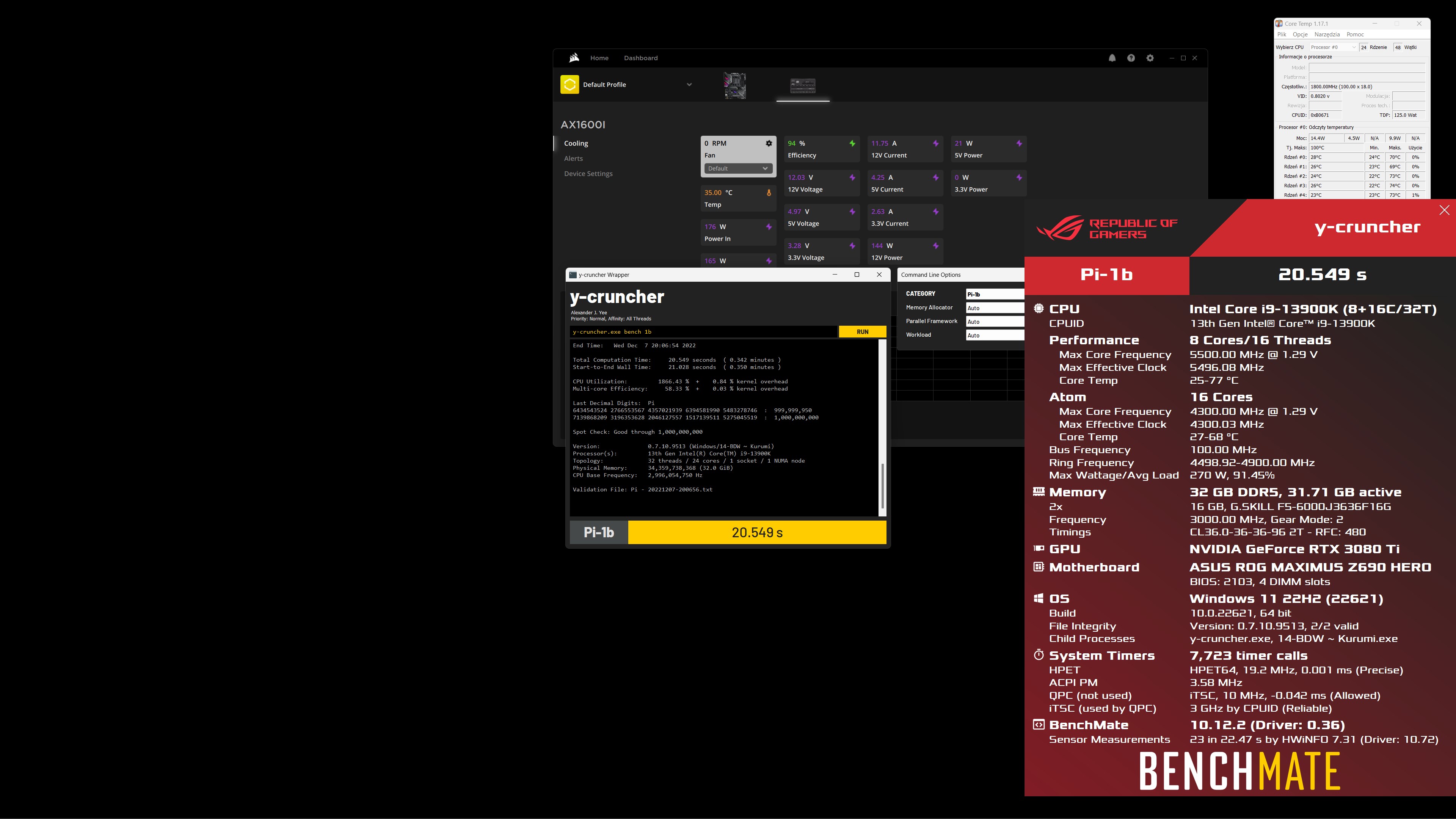Open the CATEGORY Pi-1b dropdown
The image size is (1456, 819).
[995, 294]
